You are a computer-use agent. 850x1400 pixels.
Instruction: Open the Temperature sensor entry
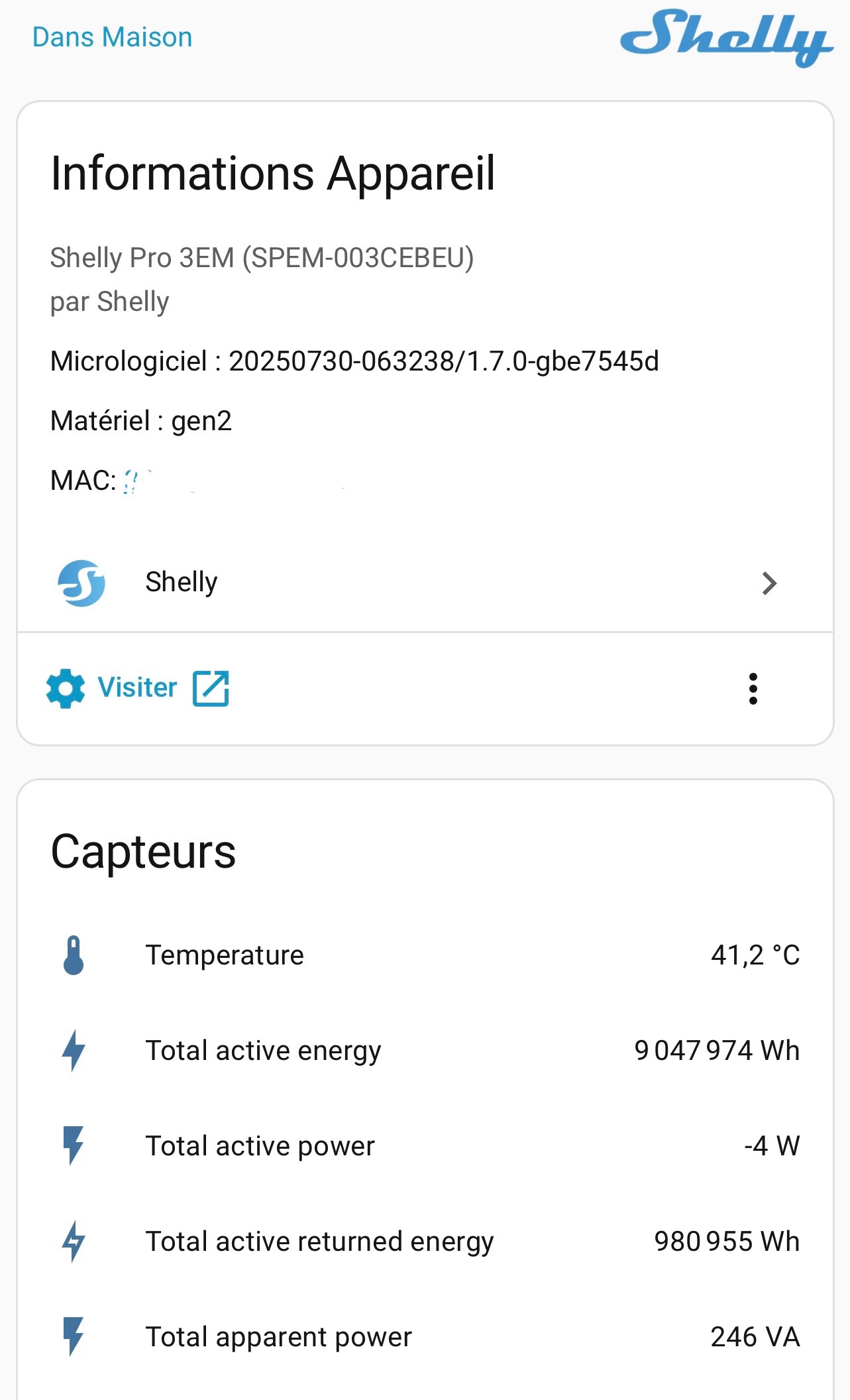click(x=225, y=955)
